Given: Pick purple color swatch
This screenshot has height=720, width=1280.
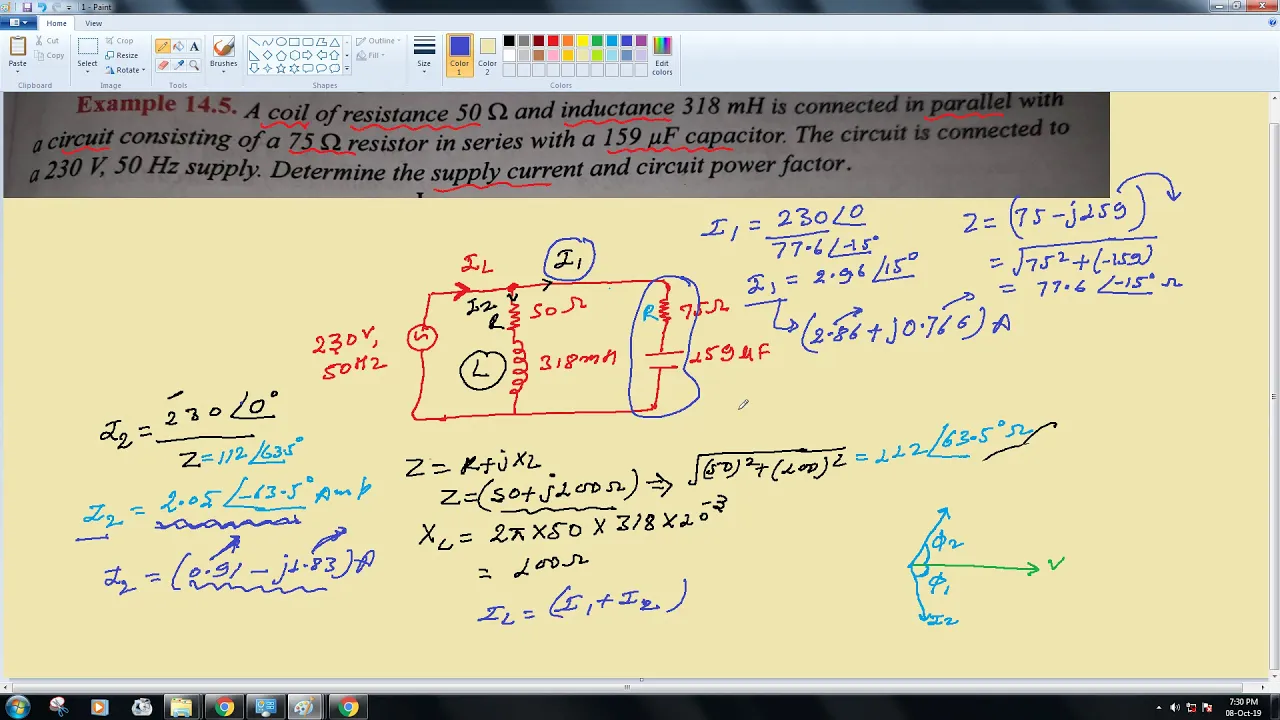Looking at the screenshot, I should (x=640, y=41).
